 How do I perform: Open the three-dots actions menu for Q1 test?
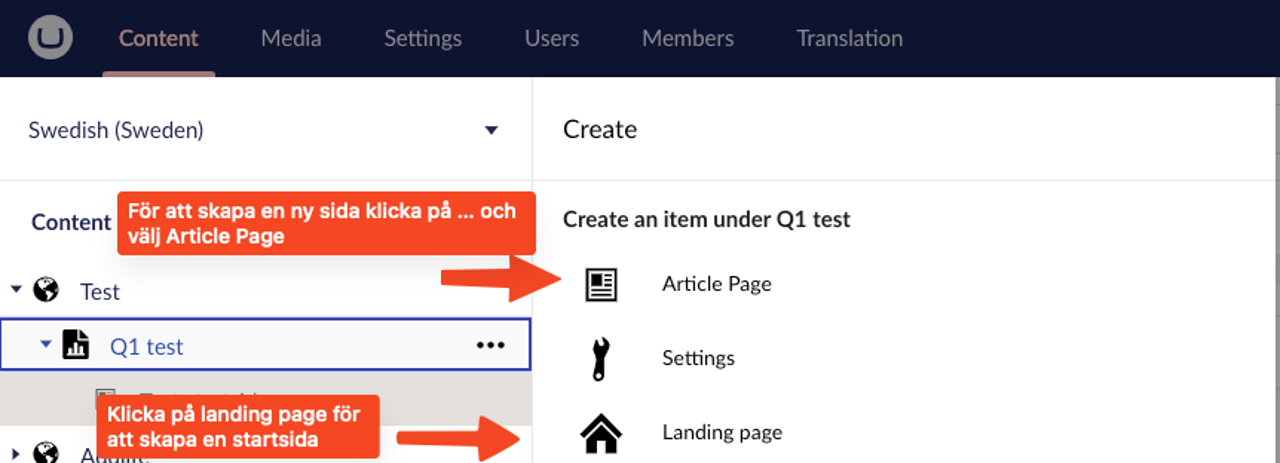click(x=490, y=345)
